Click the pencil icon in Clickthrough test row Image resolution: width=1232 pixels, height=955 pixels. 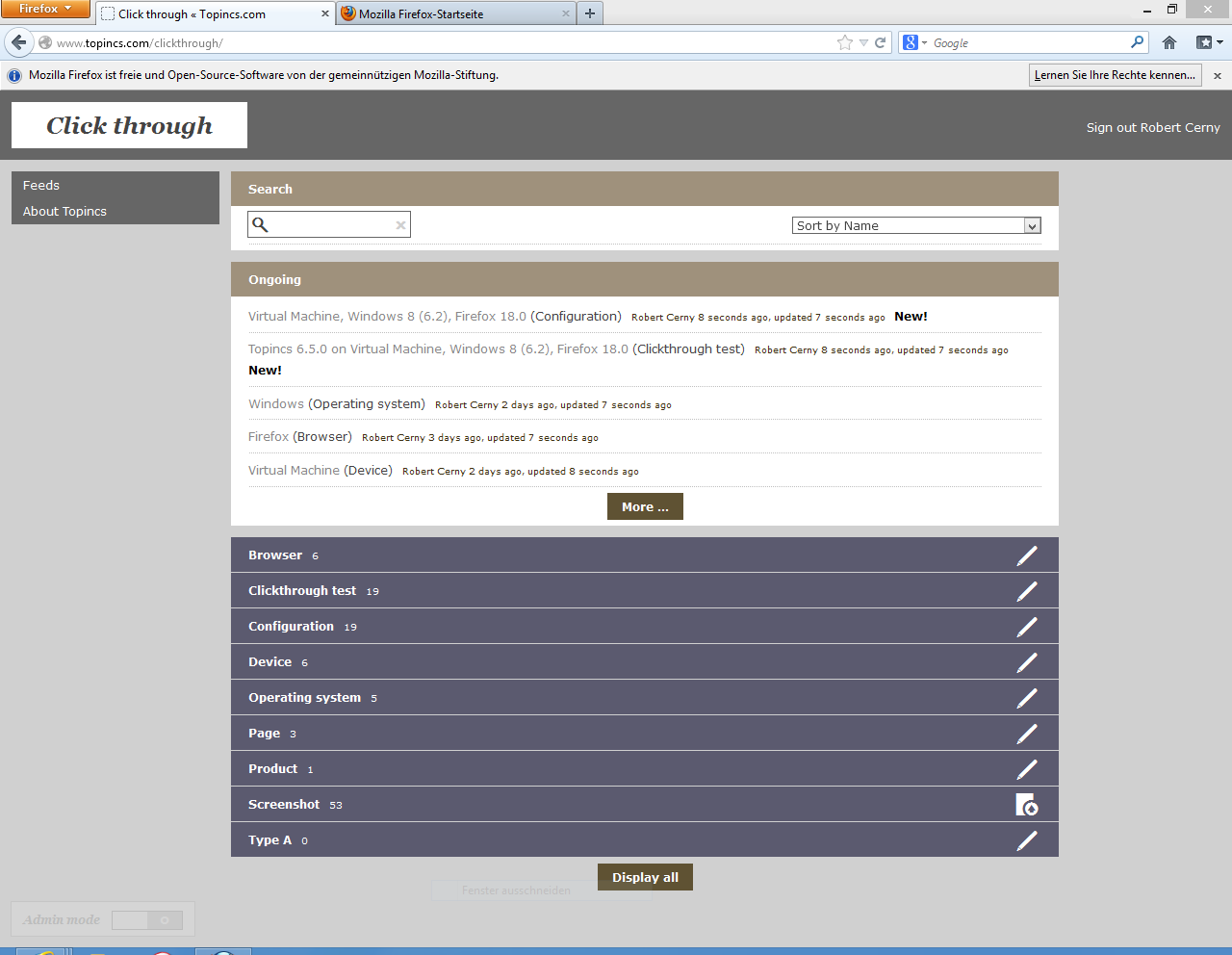[x=1027, y=591]
